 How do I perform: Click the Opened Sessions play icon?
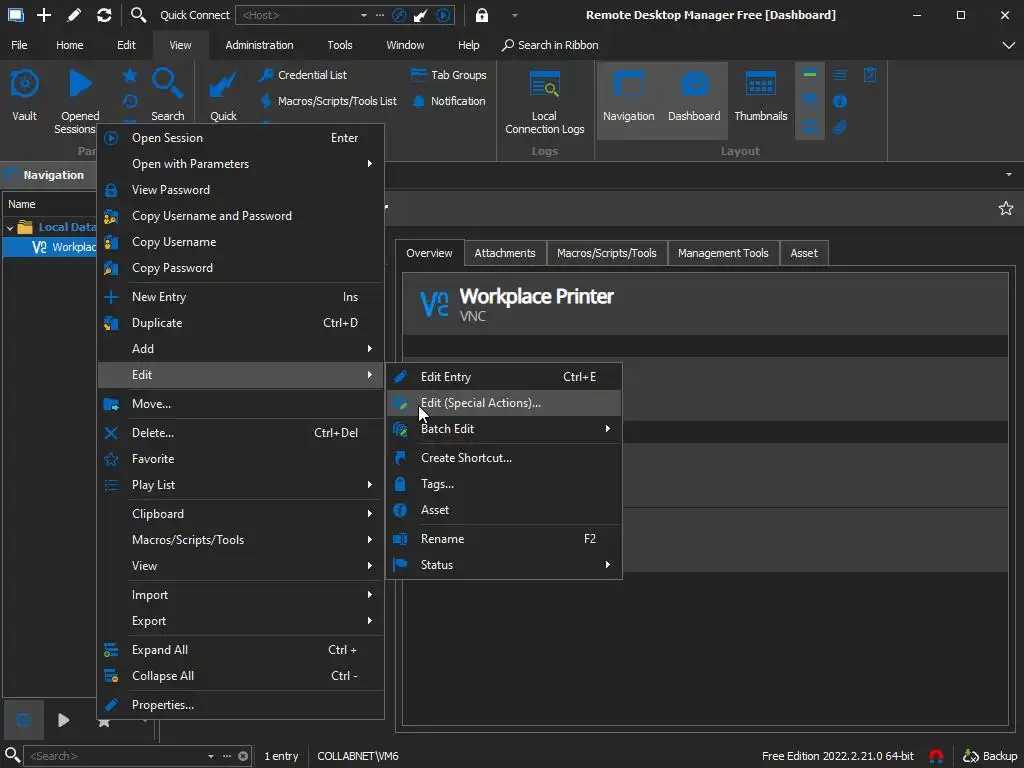(80, 84)
